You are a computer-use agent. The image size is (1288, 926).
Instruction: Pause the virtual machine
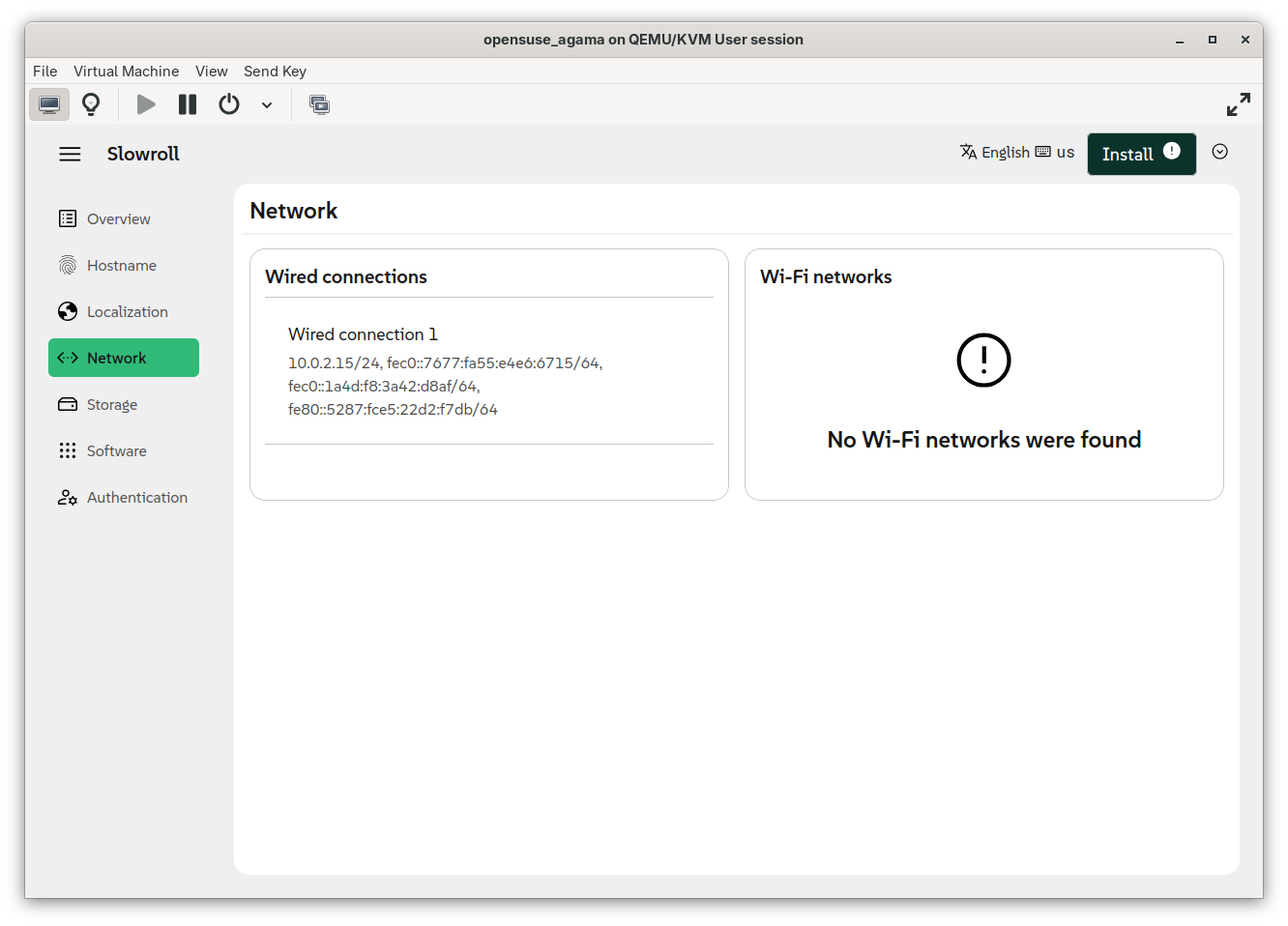click(x=188, y=104)
